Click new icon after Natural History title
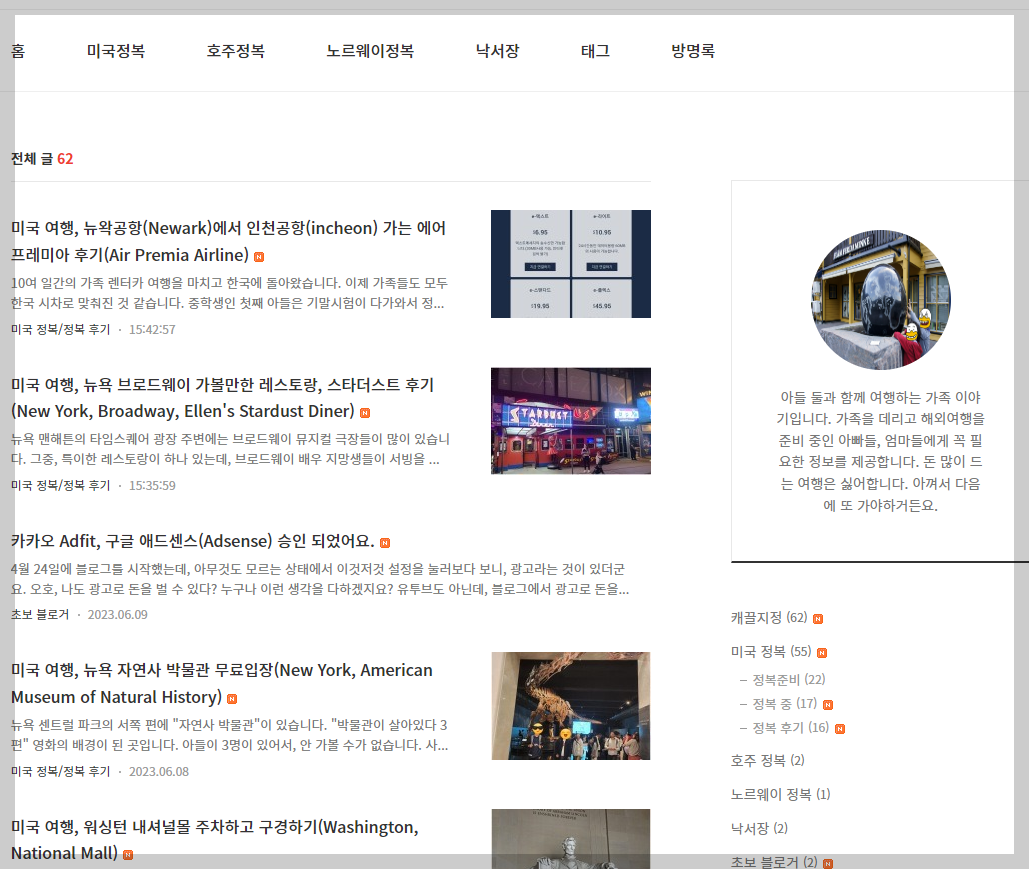The height and width of the screenshot is (869, 1029). (x=232, y=699)
